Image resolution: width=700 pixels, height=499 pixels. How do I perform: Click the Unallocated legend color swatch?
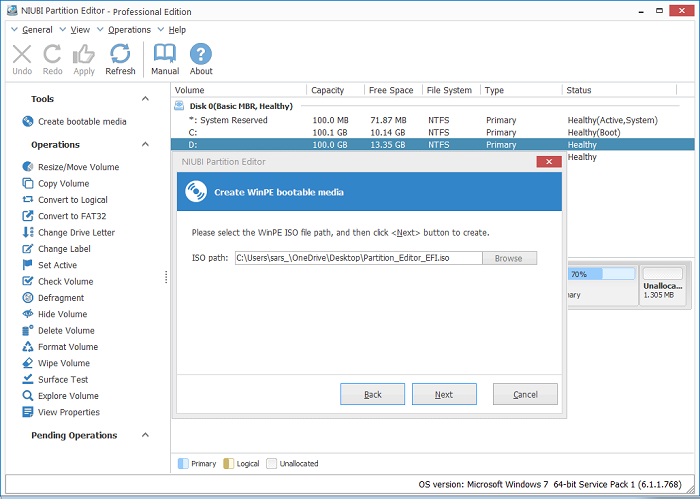click(271, 463)
